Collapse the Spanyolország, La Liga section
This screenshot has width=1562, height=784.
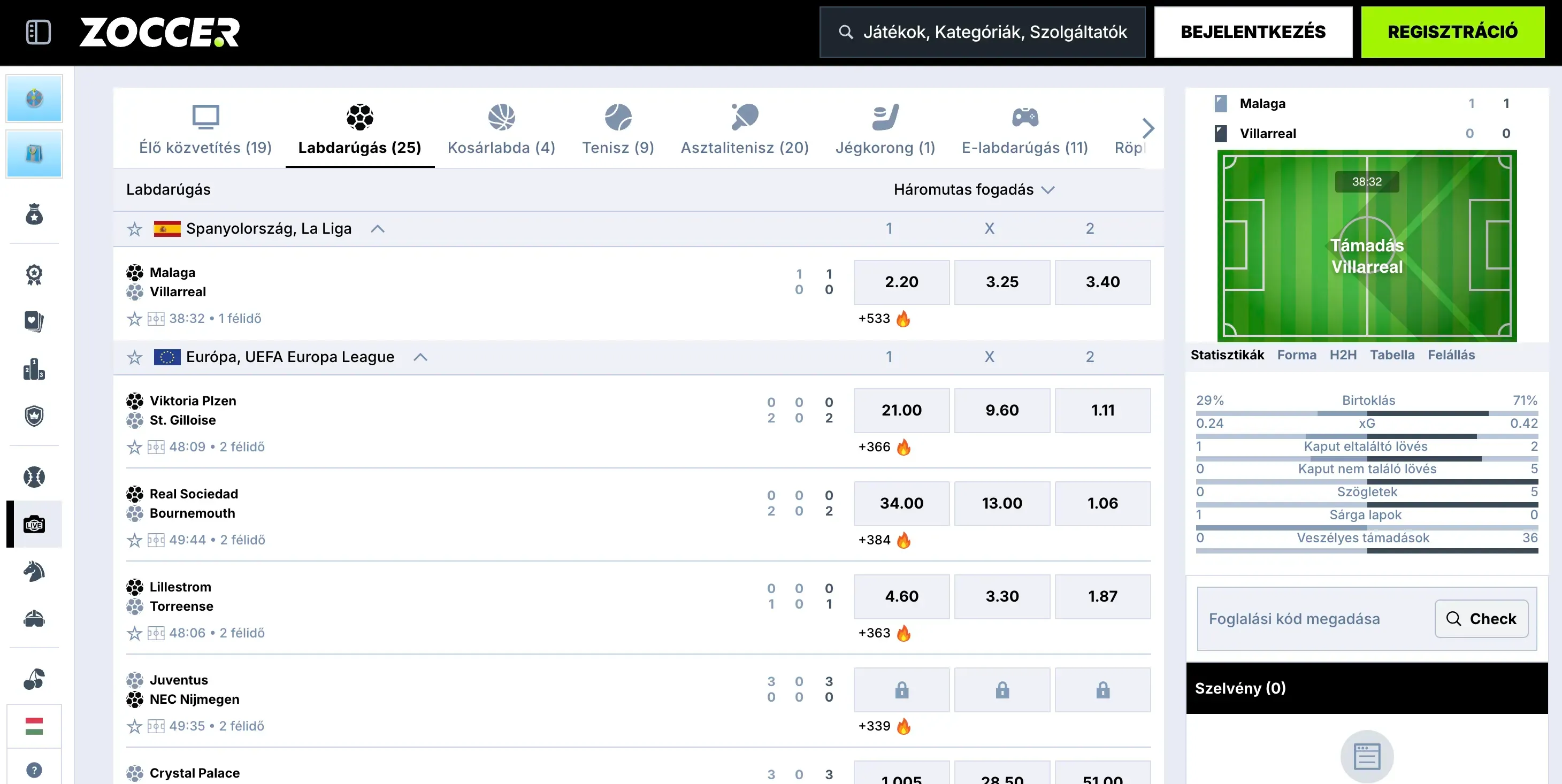pyautogui.click(x=378, y=228)
